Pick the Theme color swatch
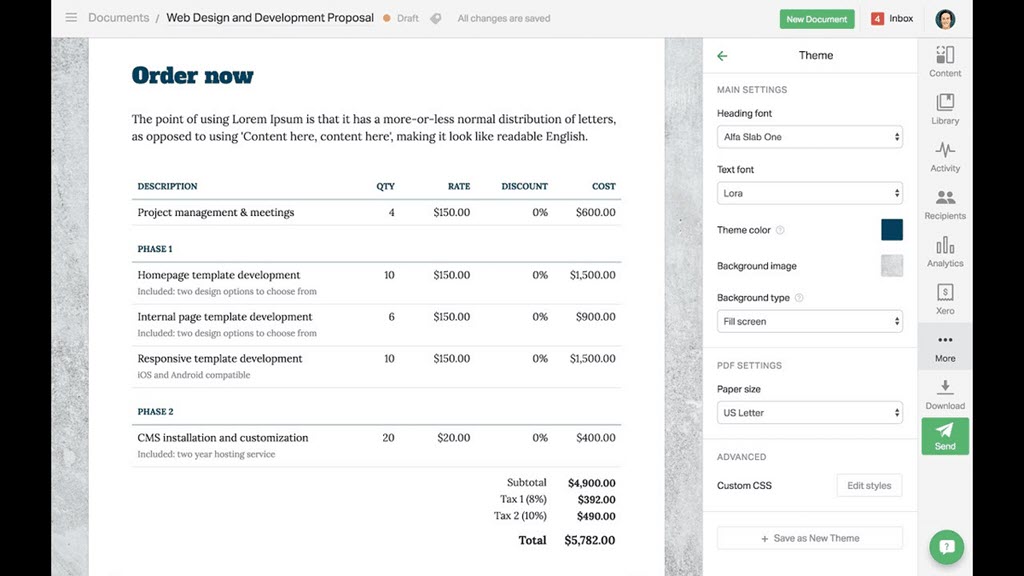The height and width of the screenshot is (576, 1024). click(891, 230)
